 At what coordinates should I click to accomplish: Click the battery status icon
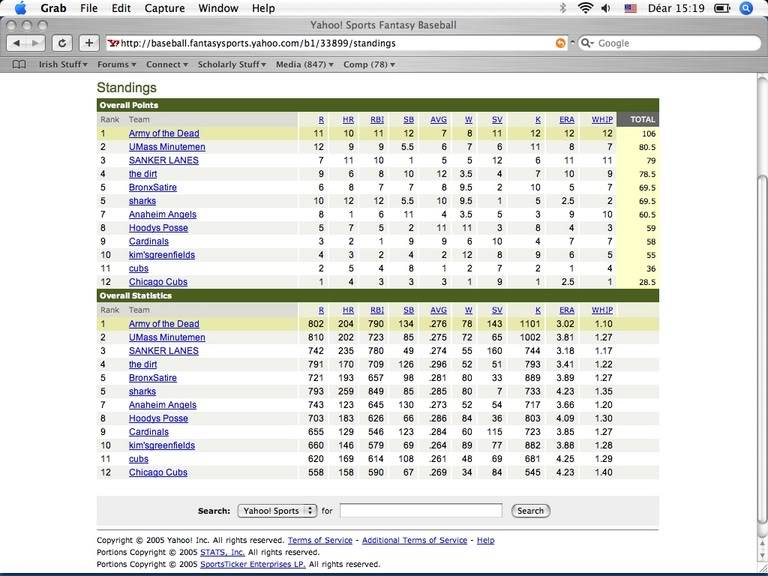click(x=722, y=8)
